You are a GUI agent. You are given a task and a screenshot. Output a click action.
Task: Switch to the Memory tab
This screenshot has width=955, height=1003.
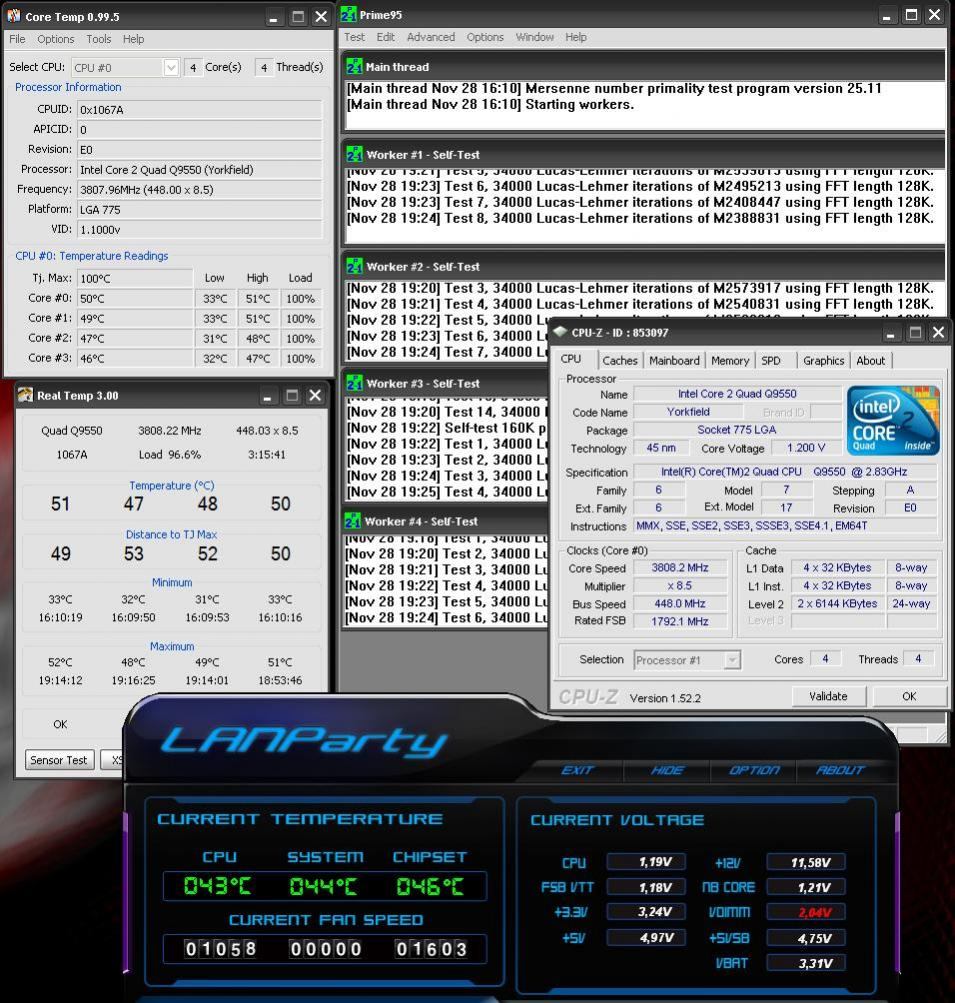pyautogui.click(x=730, y=361)
